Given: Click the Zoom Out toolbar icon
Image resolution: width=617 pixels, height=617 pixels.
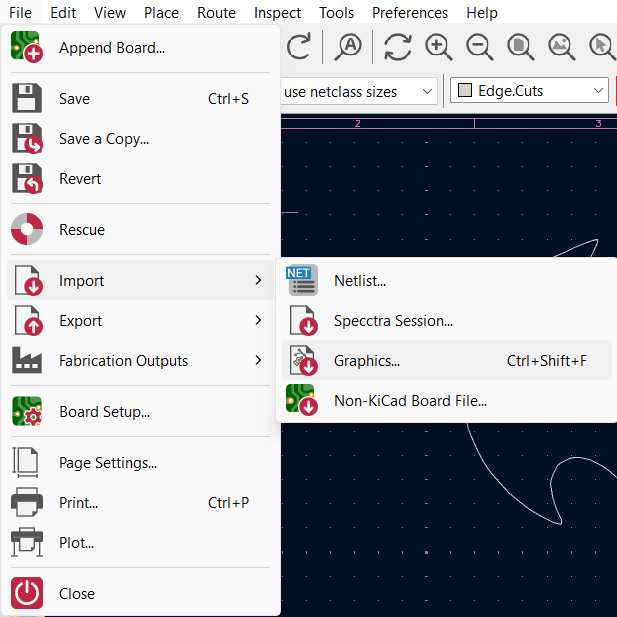Looking at the screenshot, I should [480, 47].
